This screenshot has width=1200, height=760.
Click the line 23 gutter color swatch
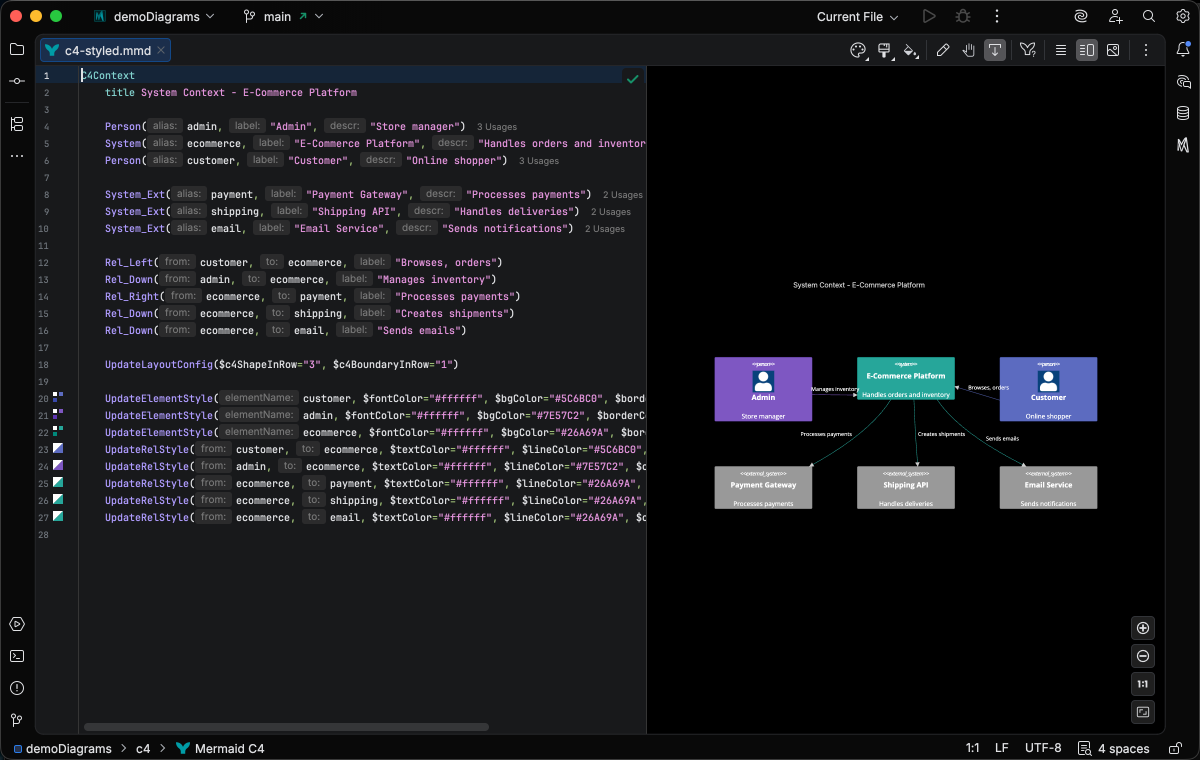tap(58, 449)
